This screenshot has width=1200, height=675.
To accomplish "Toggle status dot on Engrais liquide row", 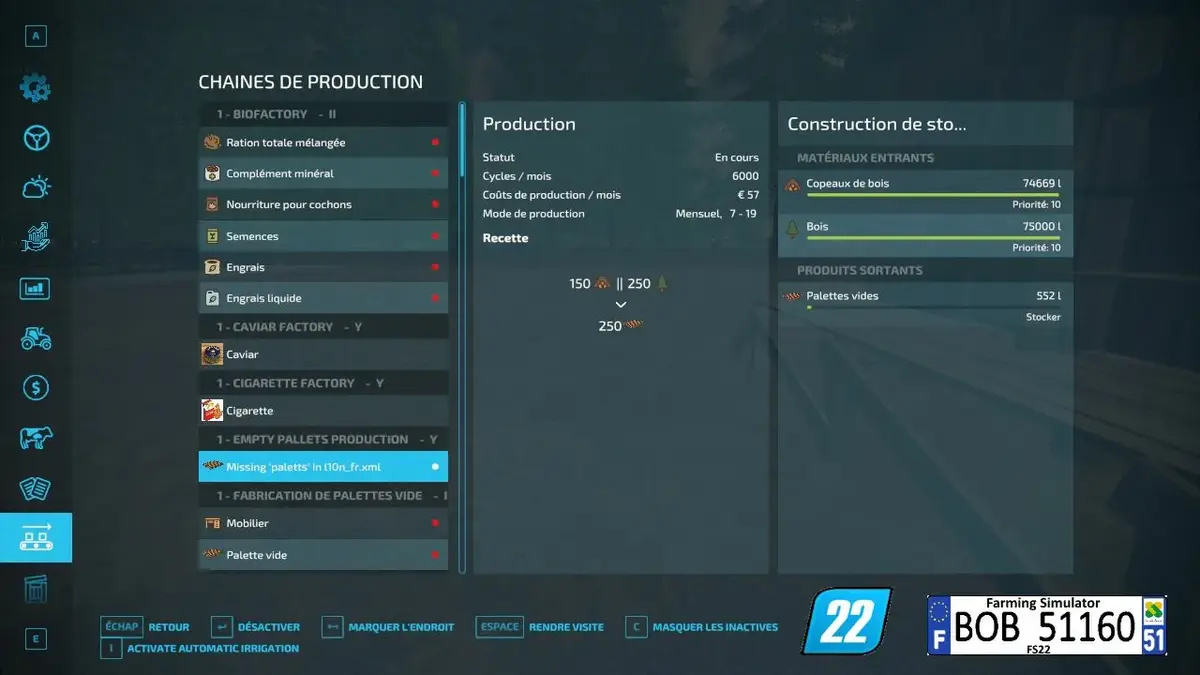I will [x=435, y=298].
